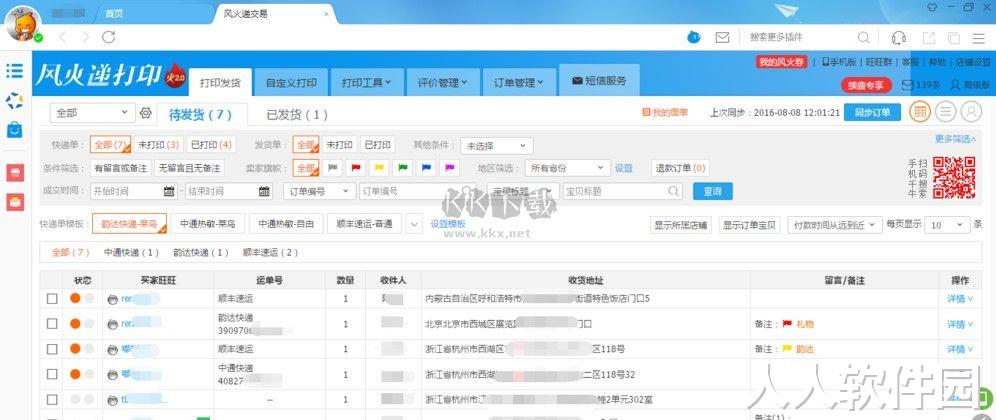Open the 评价管理 menu

(x=443, y=83)
